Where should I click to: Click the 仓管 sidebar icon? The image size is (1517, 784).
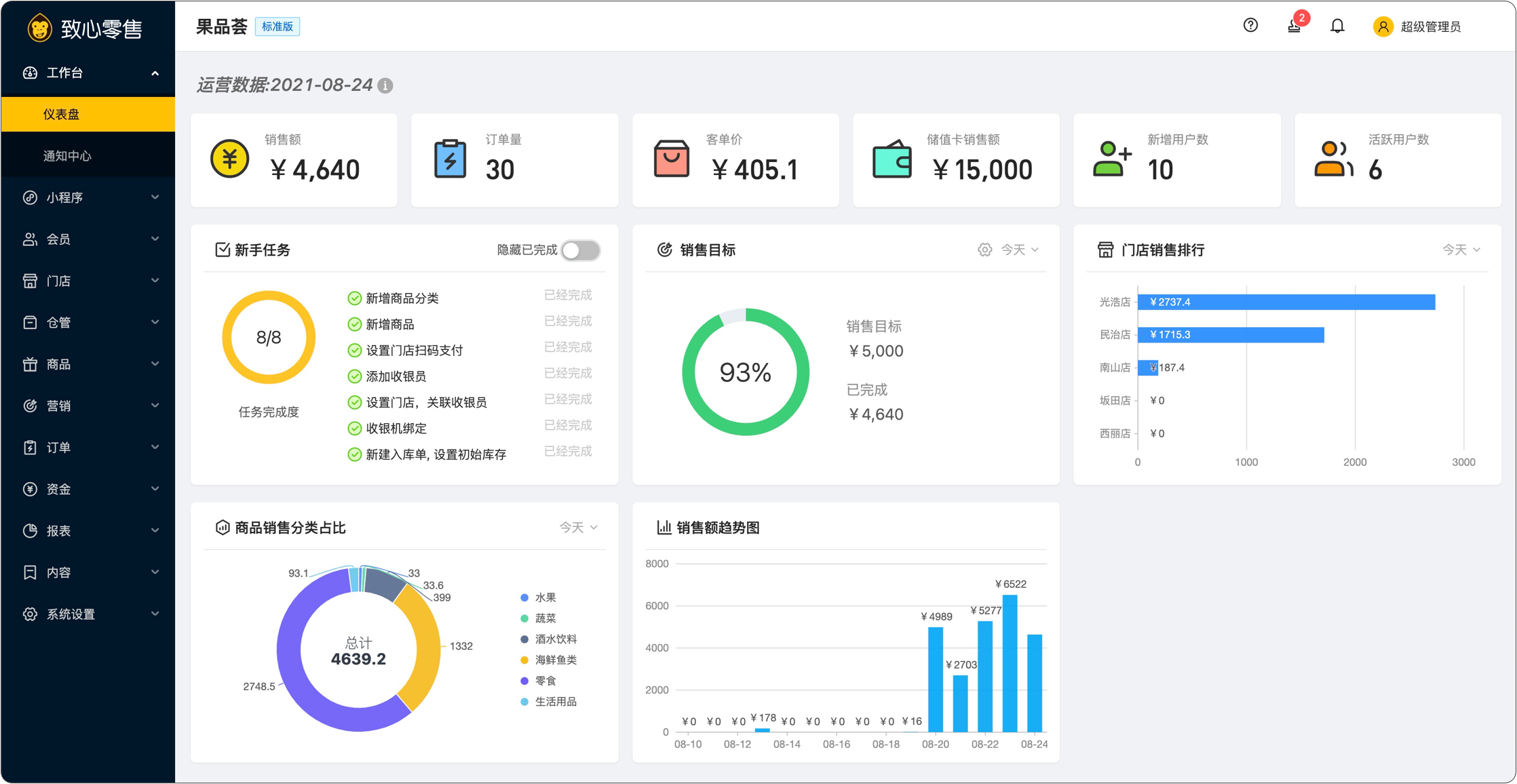(30, 322)
